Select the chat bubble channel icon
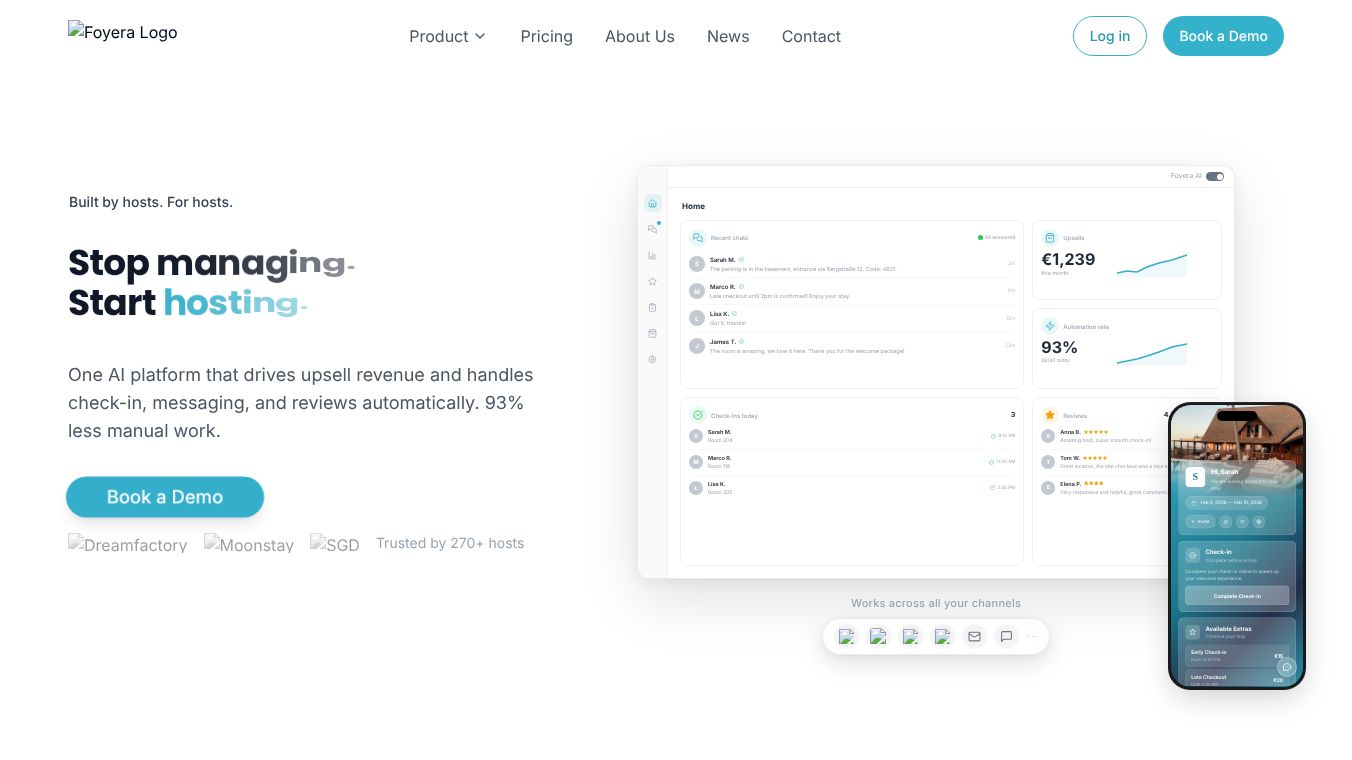 [1006, 636]
